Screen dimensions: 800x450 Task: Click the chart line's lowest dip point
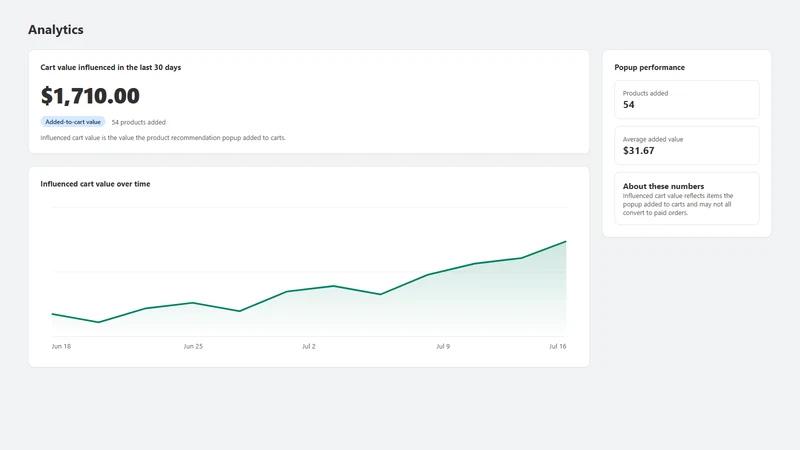(98, 322)
